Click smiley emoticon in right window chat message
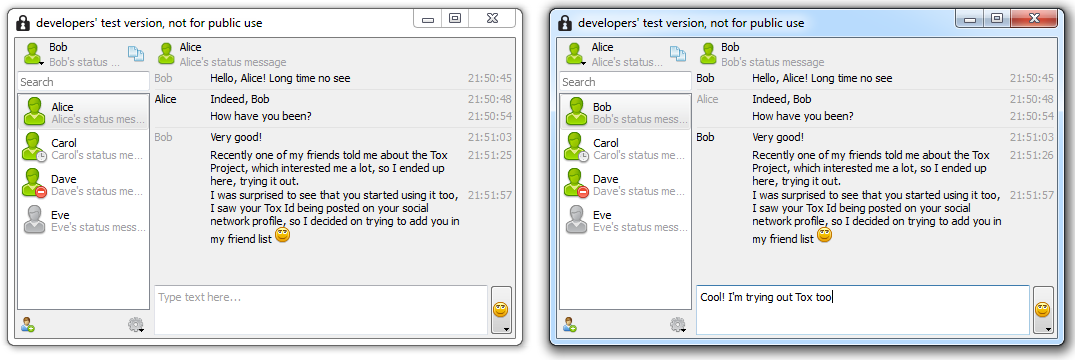 (x=825, y=236)
